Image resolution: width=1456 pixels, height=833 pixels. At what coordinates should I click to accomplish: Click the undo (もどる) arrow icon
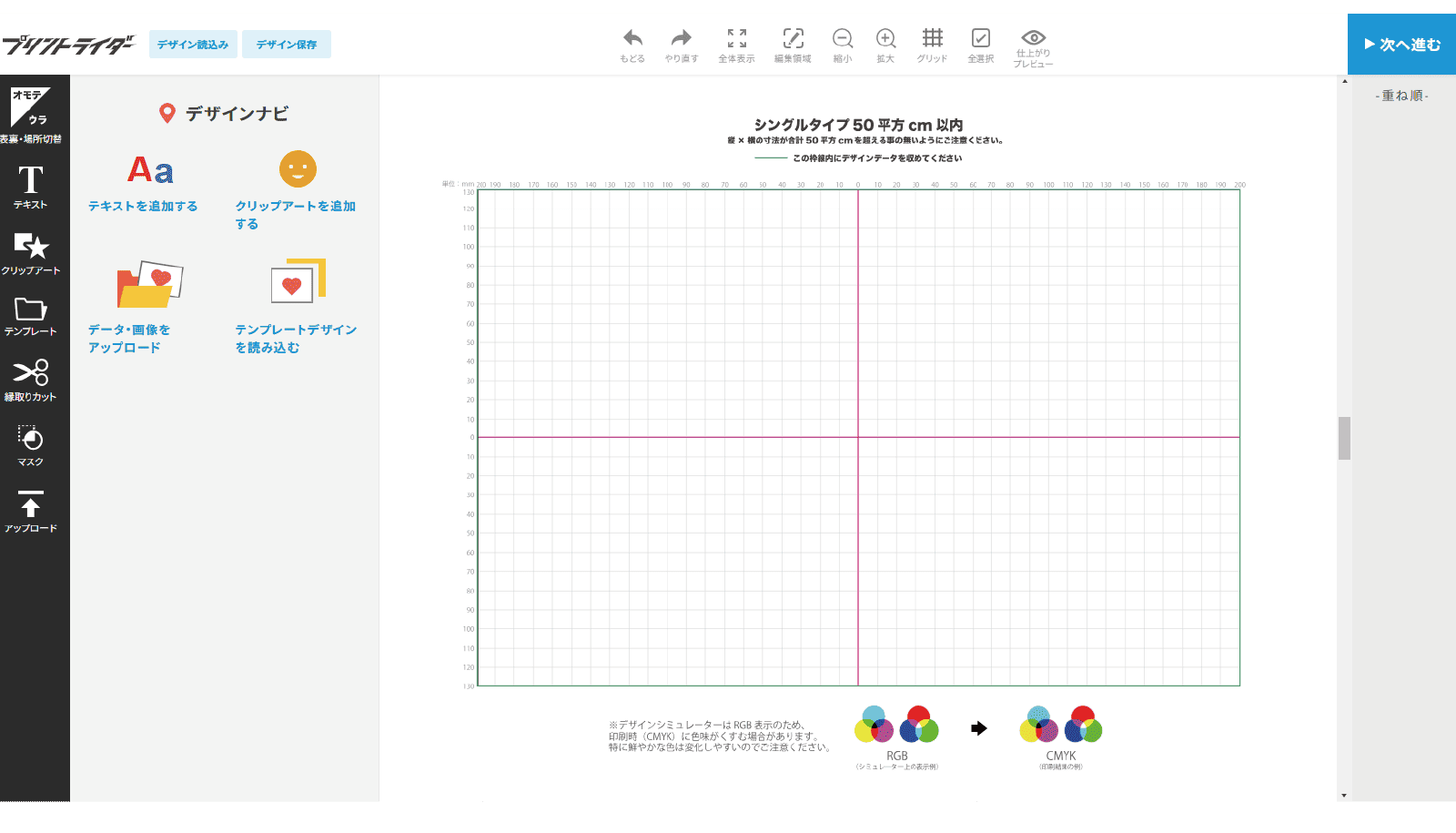(x=632, y=39)
